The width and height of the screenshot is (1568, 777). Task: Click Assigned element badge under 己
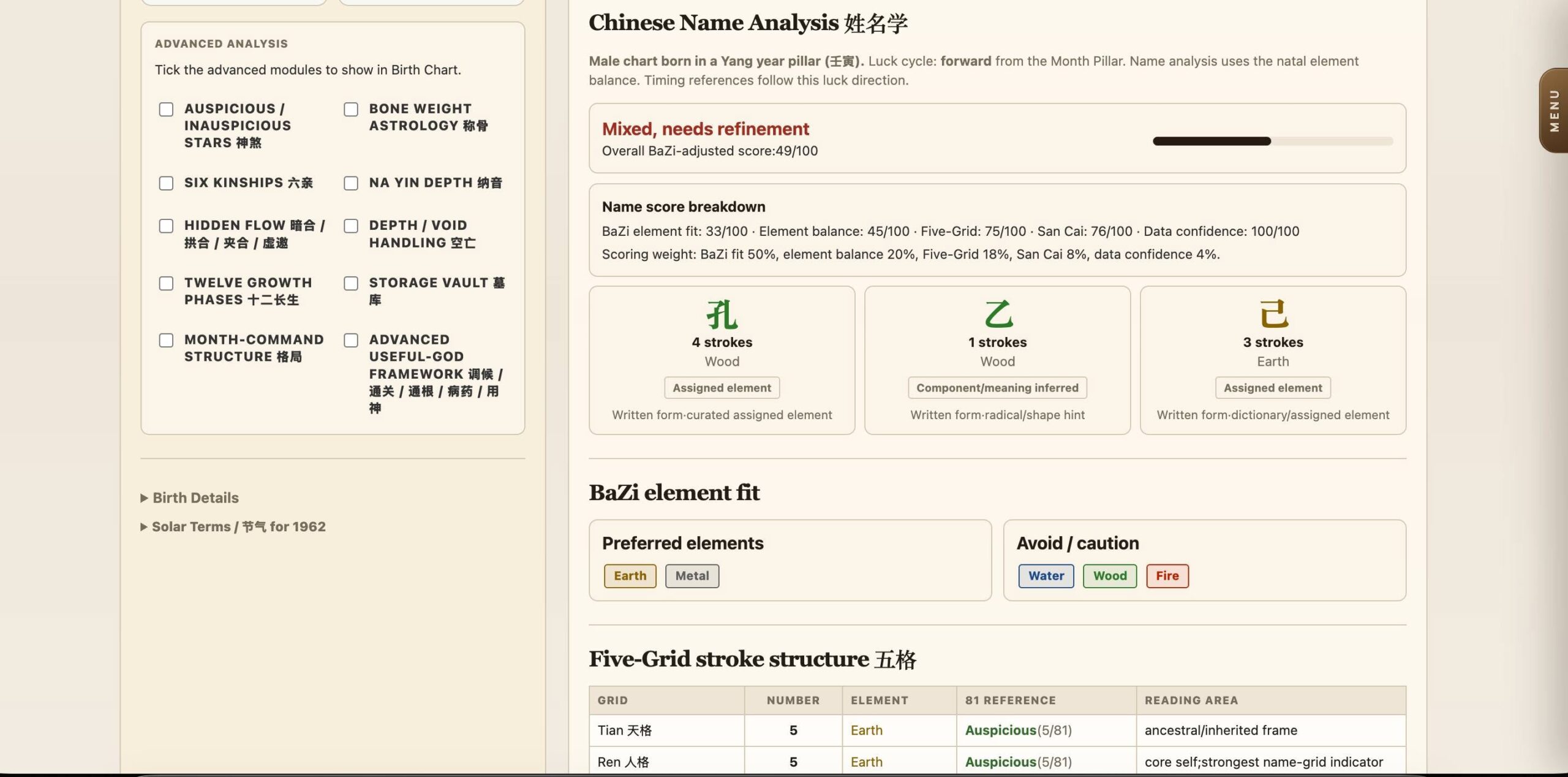[1273, 388]
